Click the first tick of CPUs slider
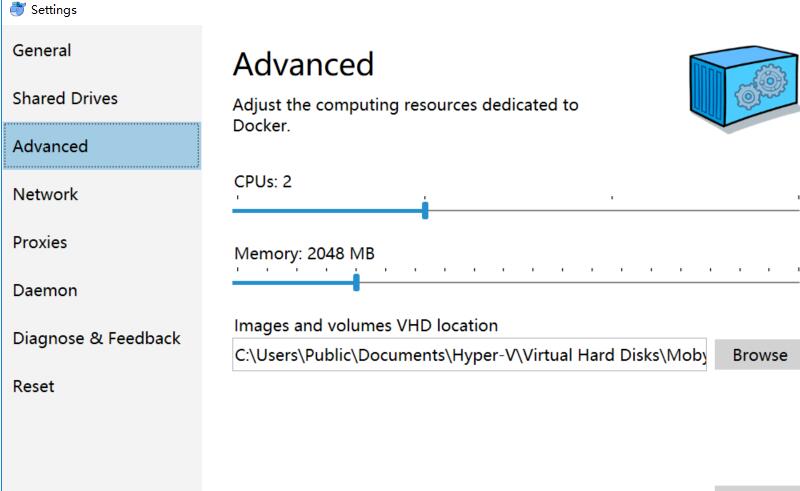The height and width of the screenshot is (491, 800). click(x=238, y=210)
